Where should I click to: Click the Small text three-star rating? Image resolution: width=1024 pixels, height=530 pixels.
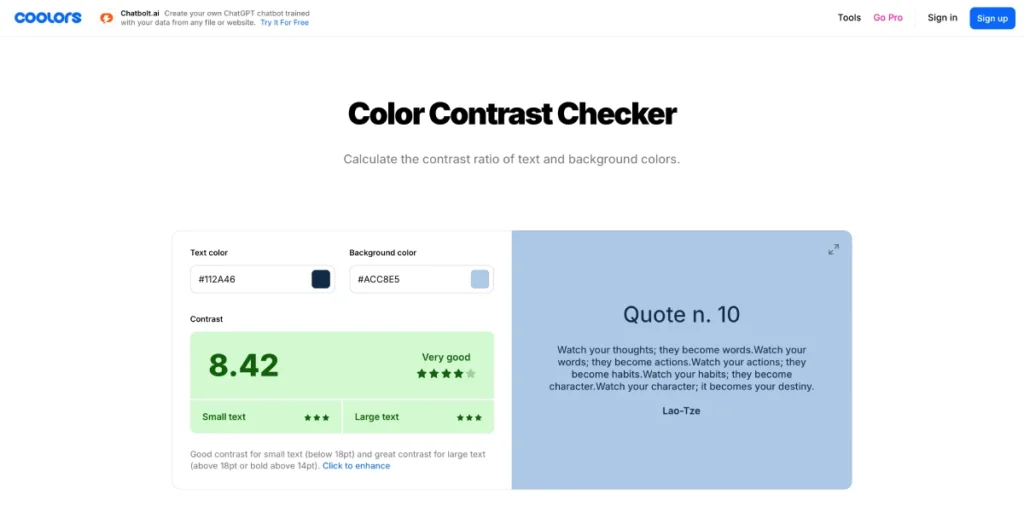317,418
